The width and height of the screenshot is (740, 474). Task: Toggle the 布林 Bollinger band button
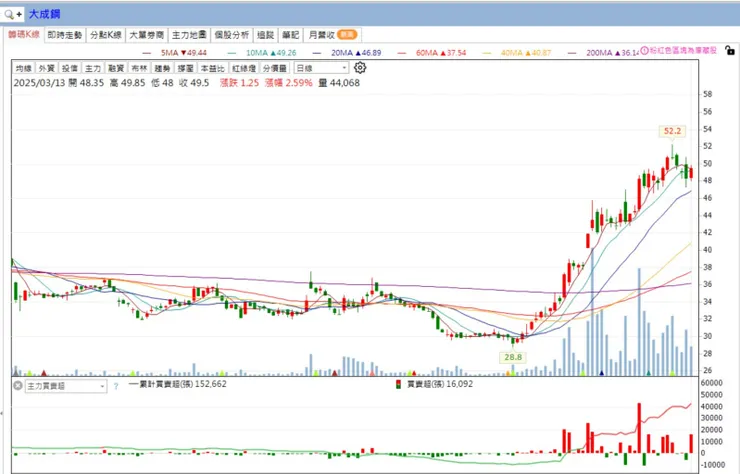139,68
